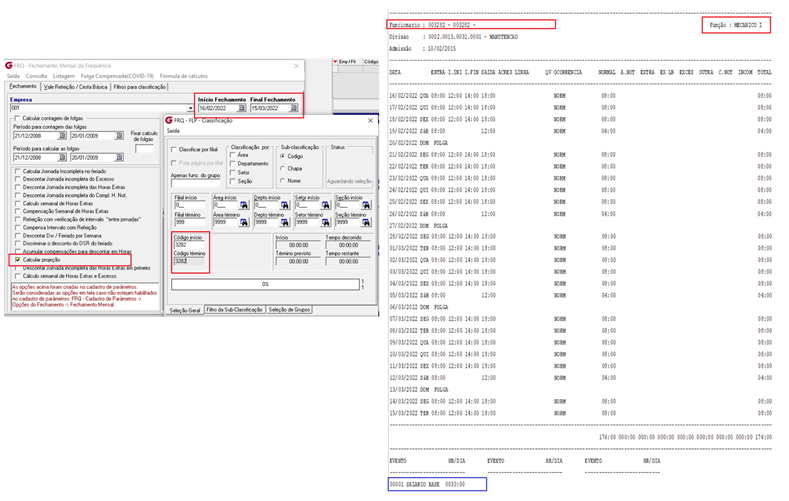
Task: Switch to Seleção de Grupos tab
Action: tap(289, 310)
